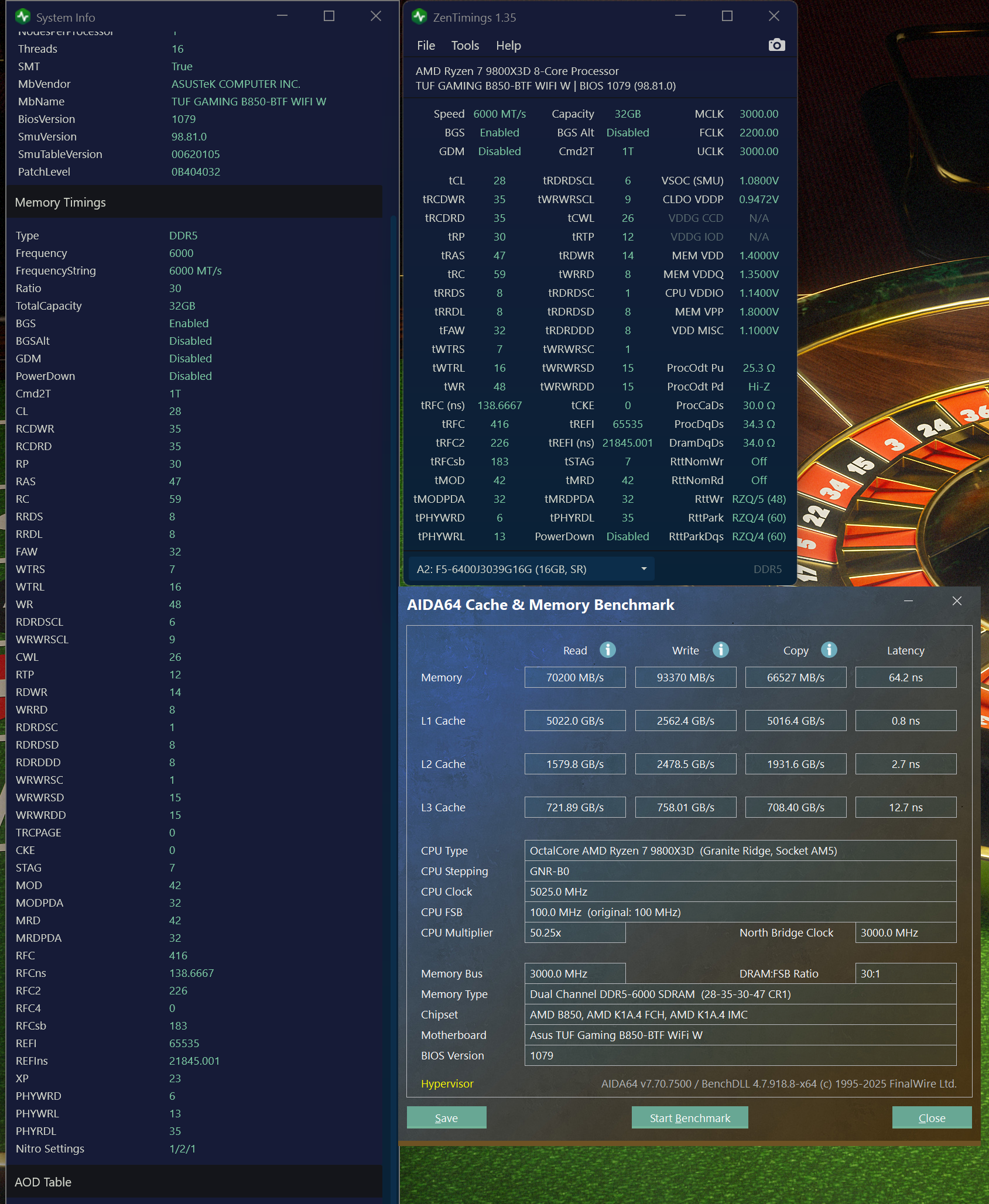Close the ZenTimings window

point(774,16)
